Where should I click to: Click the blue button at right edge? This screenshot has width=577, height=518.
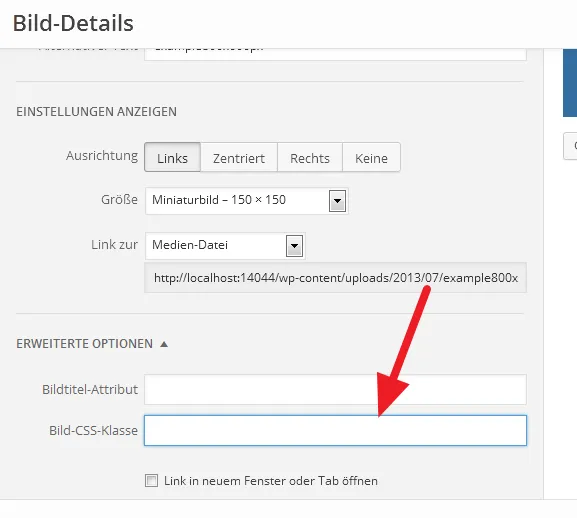[570, 83]
